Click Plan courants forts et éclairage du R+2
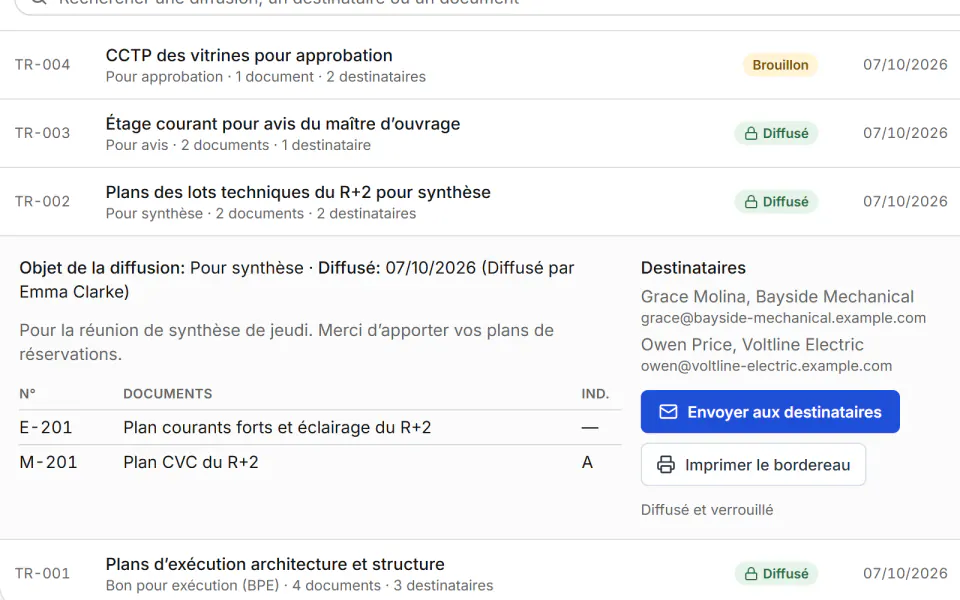 coord(277,427)
